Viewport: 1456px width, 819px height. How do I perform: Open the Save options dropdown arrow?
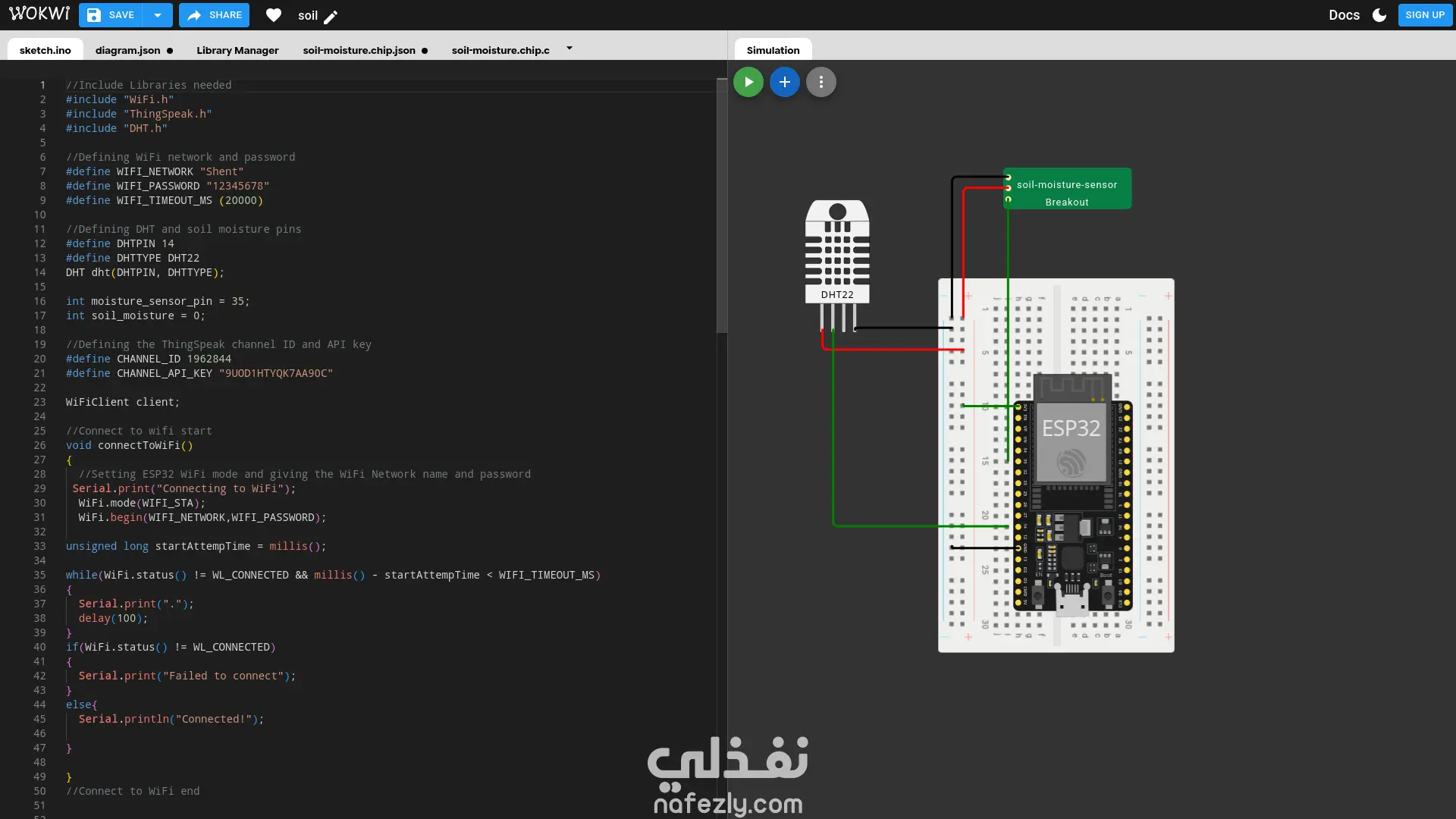click(158, 15)
